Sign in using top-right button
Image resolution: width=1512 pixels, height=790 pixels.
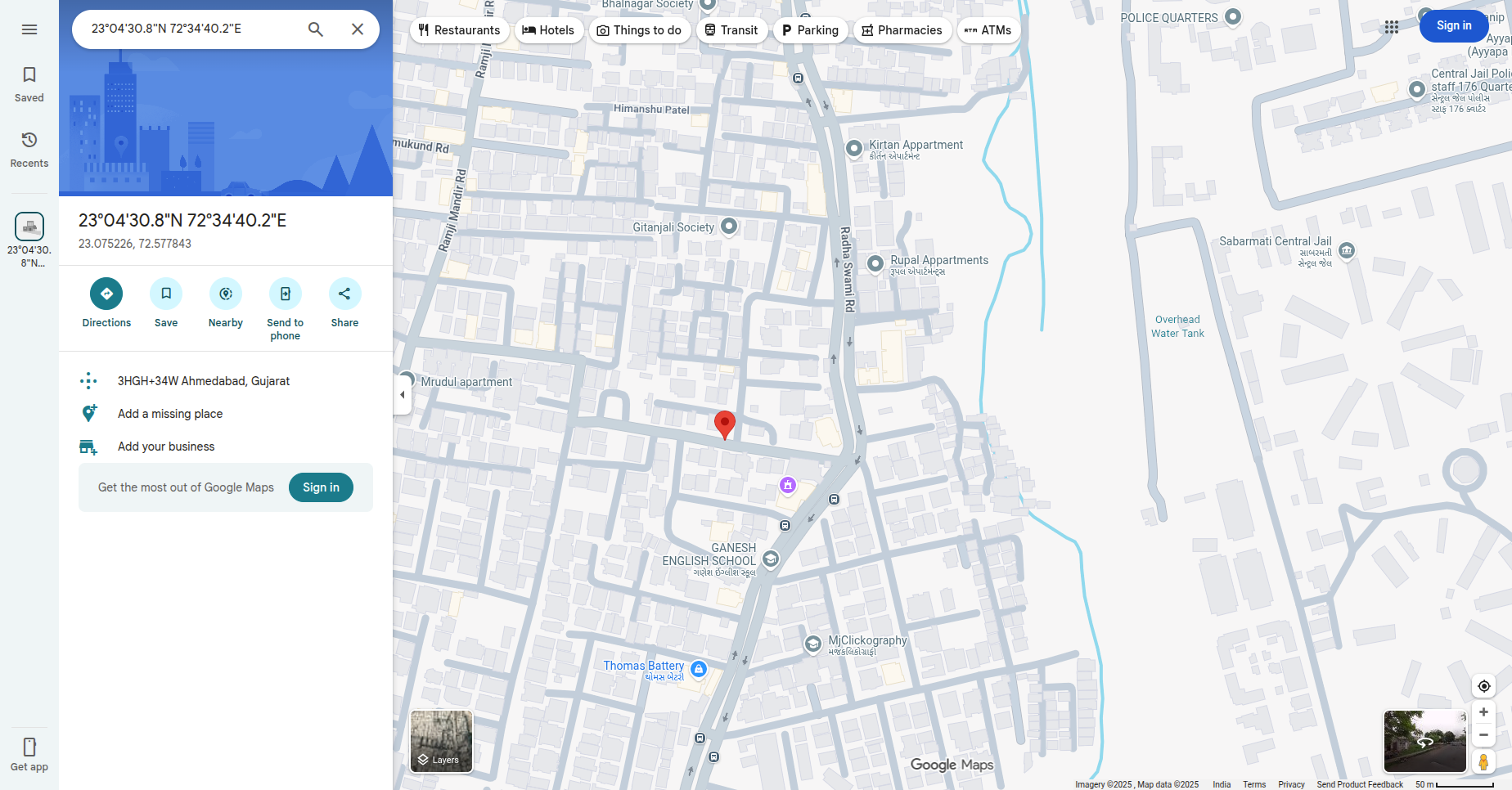click(x=1454, y=26)
